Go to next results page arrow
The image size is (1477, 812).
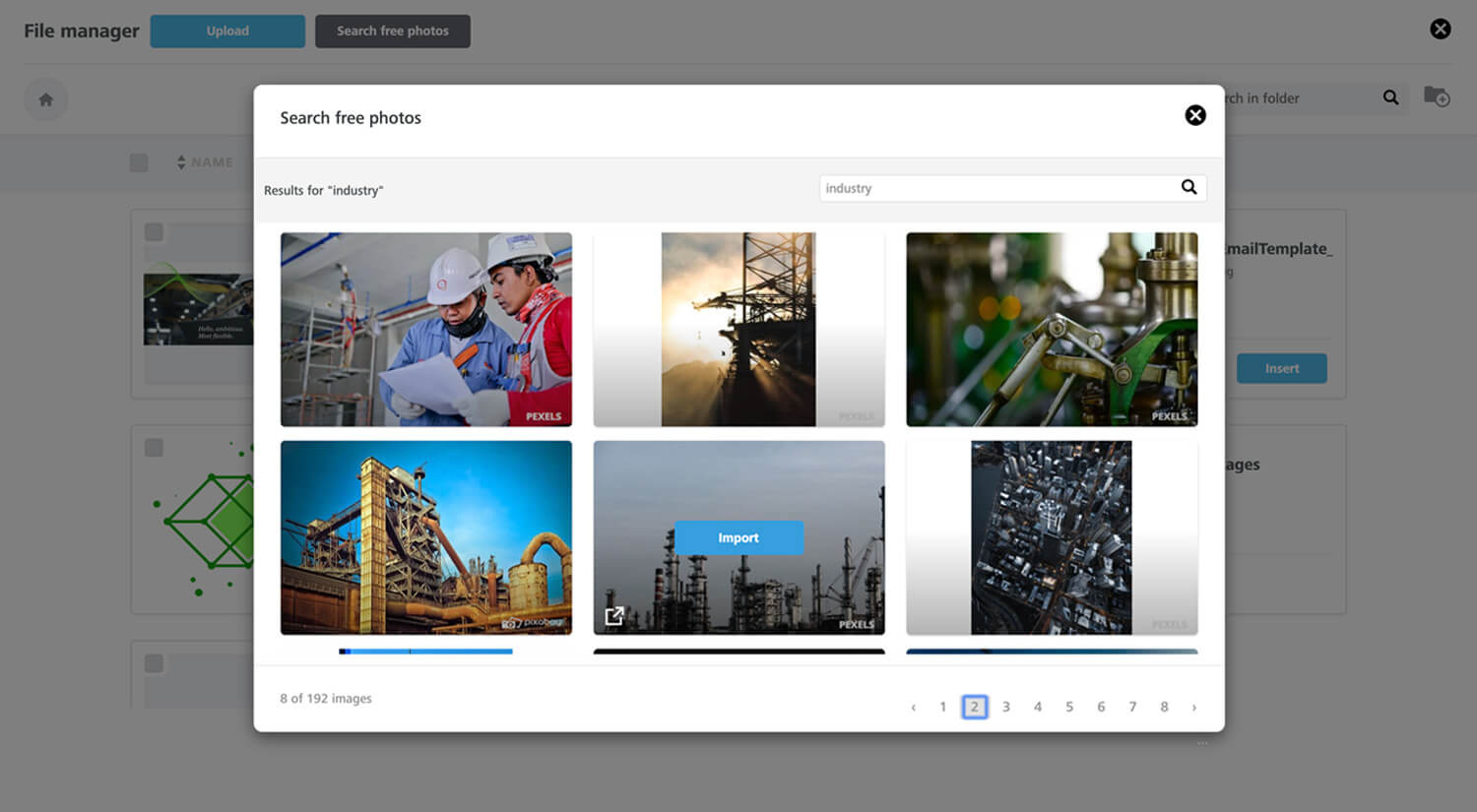pyautogui.click(x=1193, y=707)
